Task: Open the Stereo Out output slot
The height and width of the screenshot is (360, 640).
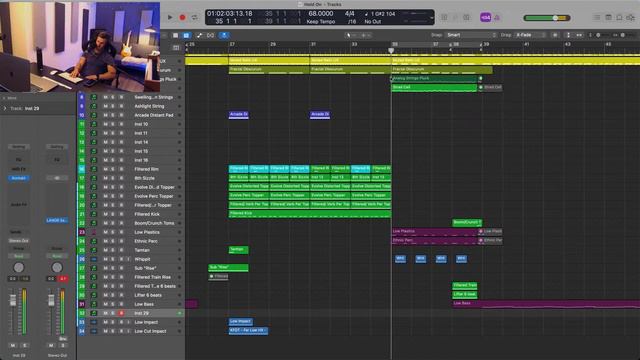Action: pyautogui.click(x=18, y=241)
